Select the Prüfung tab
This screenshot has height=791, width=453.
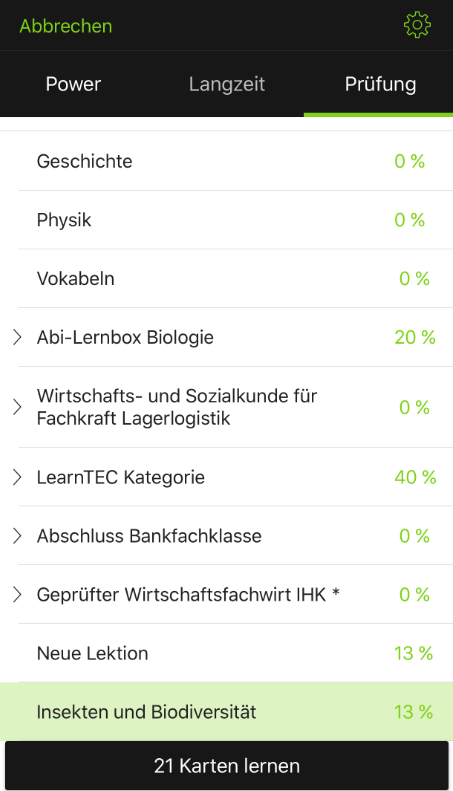click(x=380, y=84)
